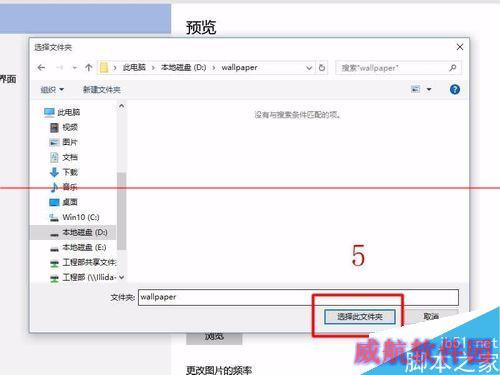Viewport: 500px width, 375px height.
Task: Select 本地磁盘 (D:) breadcrumb segment
Action: [184, 68]
